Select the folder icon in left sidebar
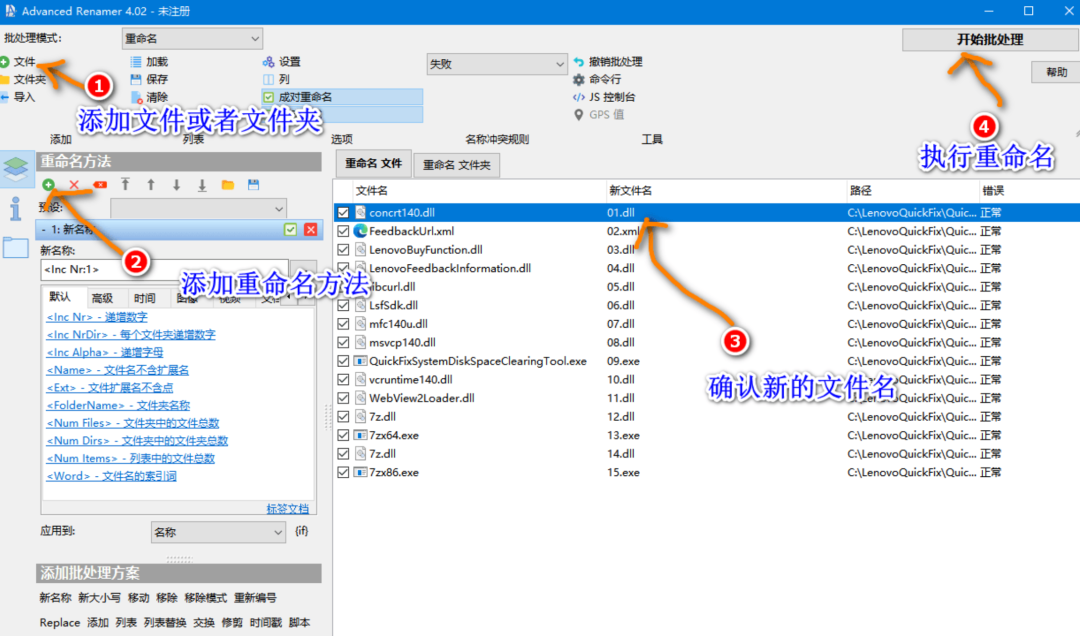This screenshot has height=636, width=1080. [15, 247]
